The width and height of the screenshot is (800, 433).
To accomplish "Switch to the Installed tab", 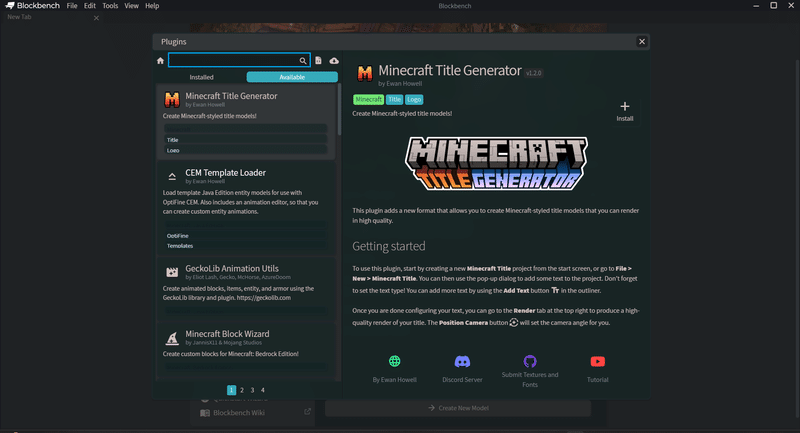I will point(202,77).
